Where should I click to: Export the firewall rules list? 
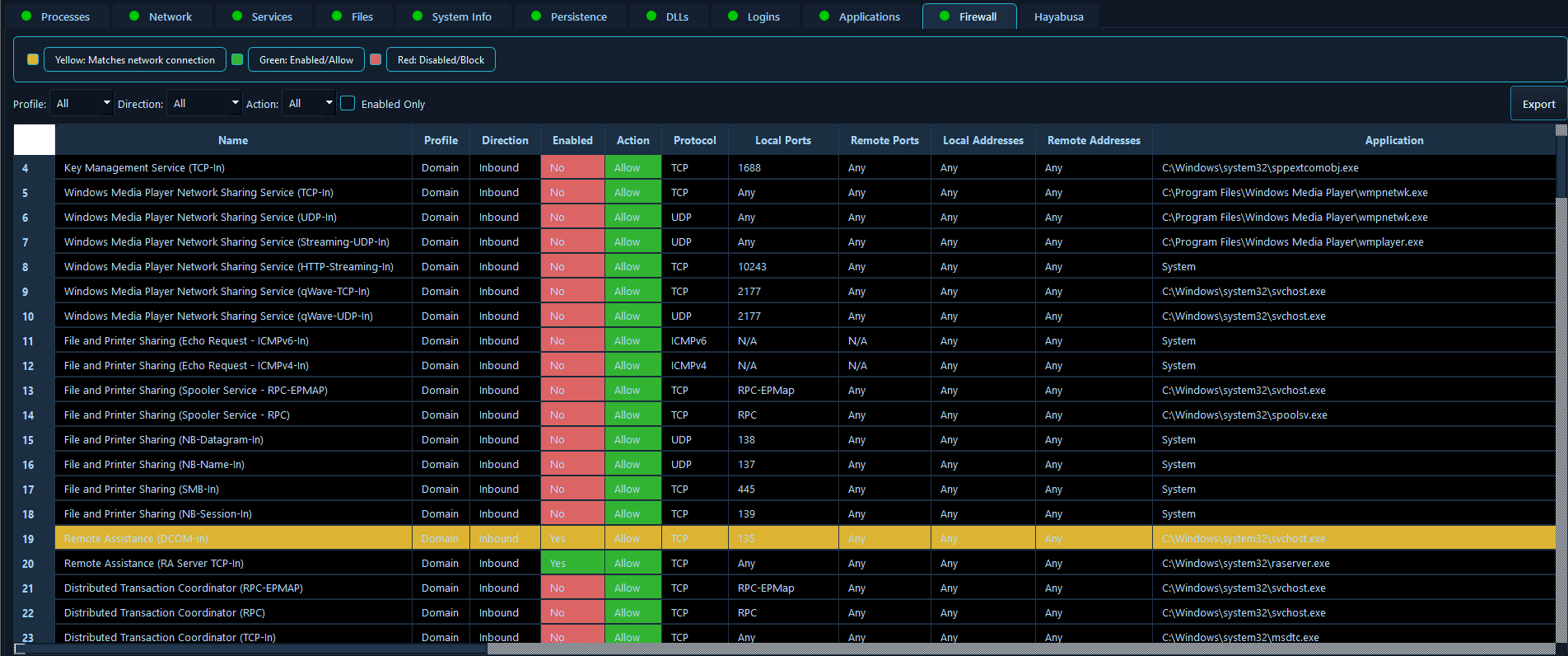click(x=1538, y=104)
